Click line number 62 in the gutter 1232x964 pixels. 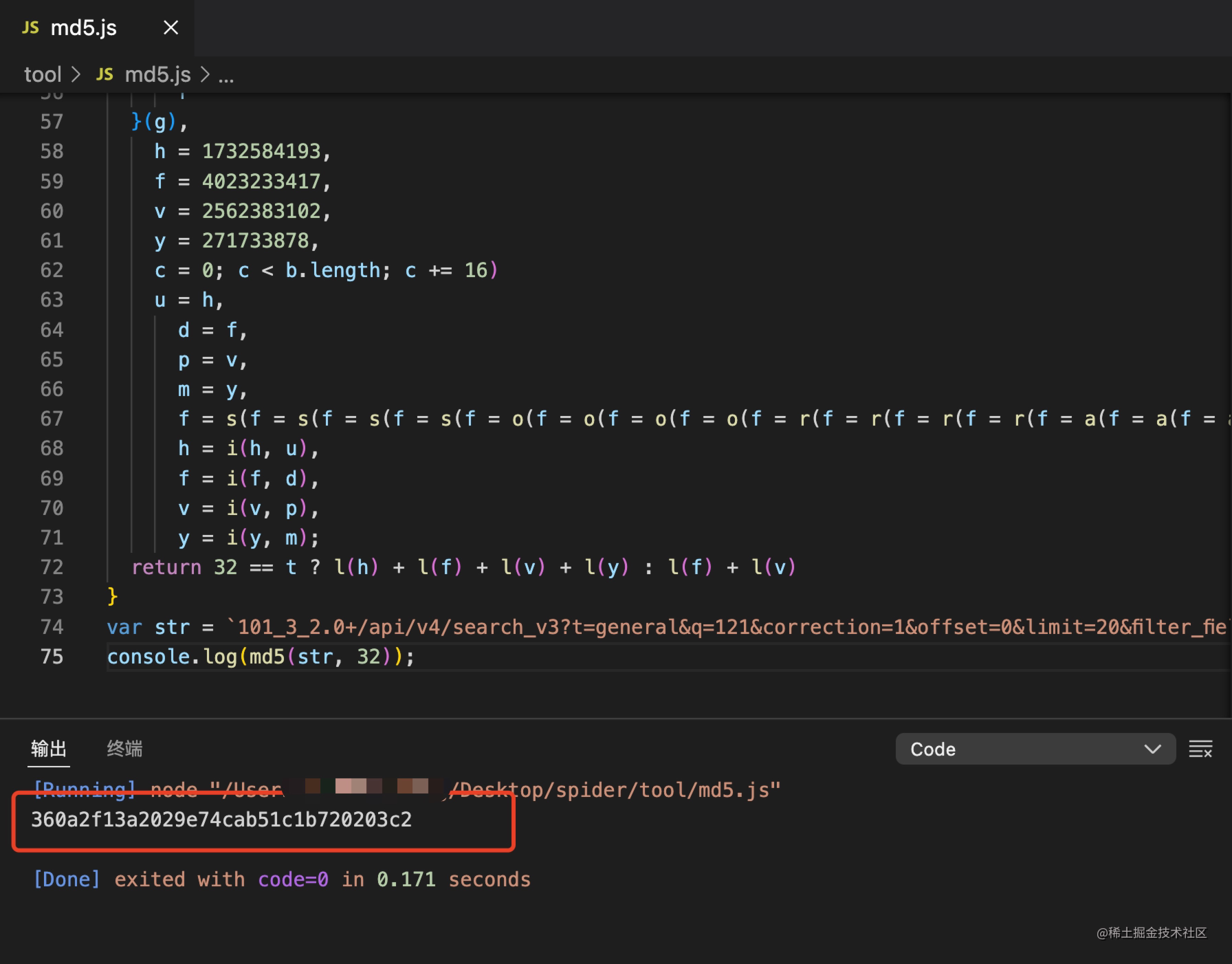(52, 270)
